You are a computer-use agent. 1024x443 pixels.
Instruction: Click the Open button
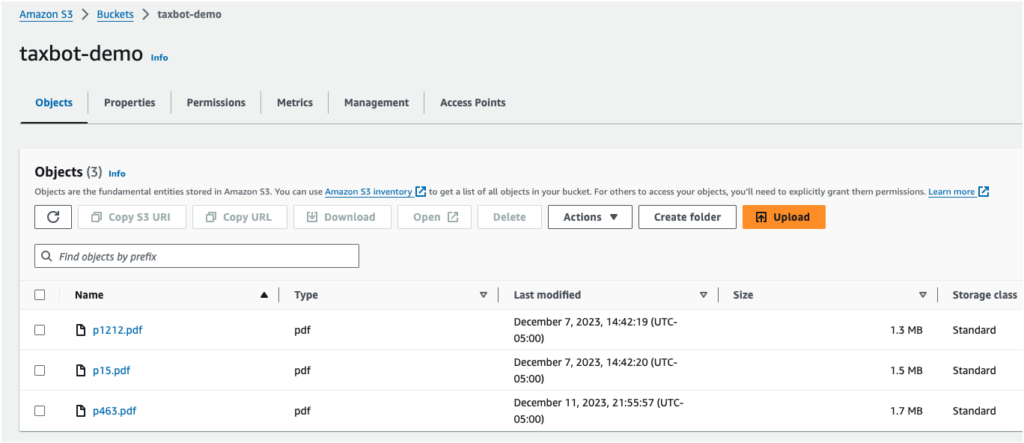pos(434,217)
